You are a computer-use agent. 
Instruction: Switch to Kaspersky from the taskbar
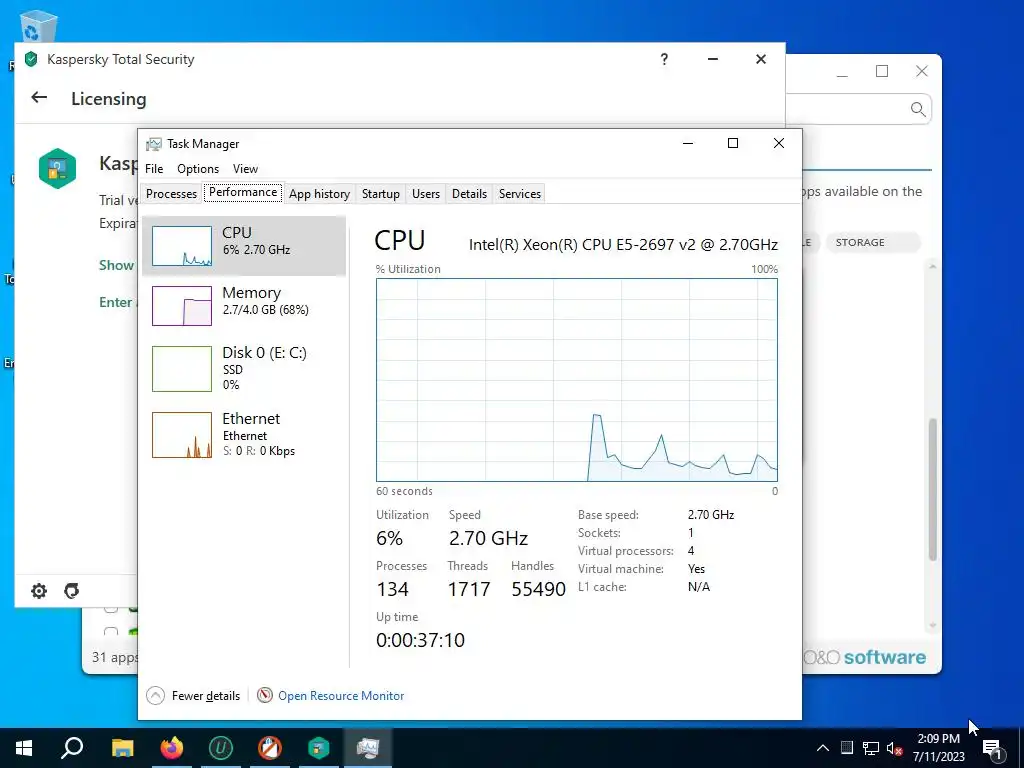[x=319, y=748]
